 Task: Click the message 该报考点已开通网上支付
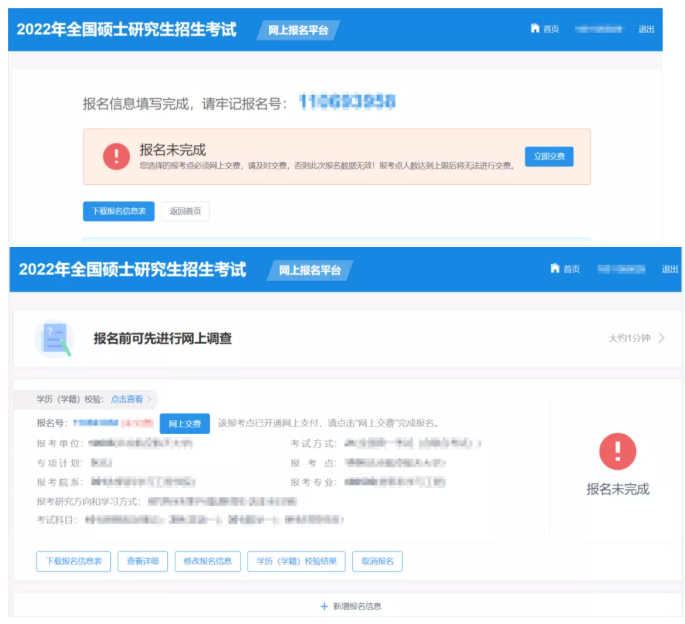coord(329,423)
